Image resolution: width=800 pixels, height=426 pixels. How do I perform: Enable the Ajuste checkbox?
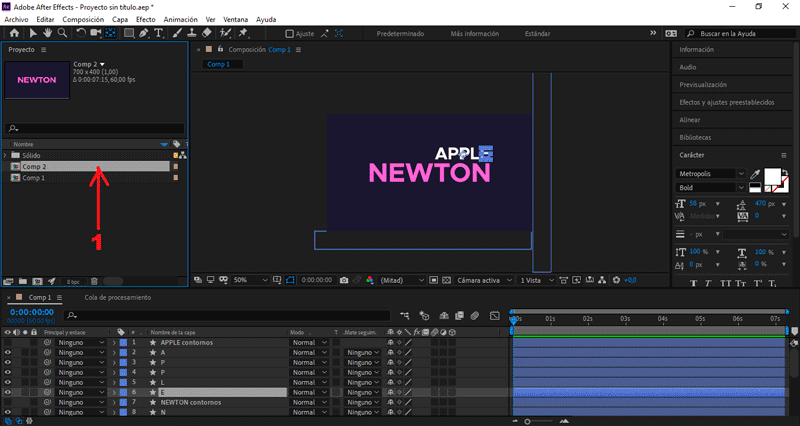pos(287,34)
